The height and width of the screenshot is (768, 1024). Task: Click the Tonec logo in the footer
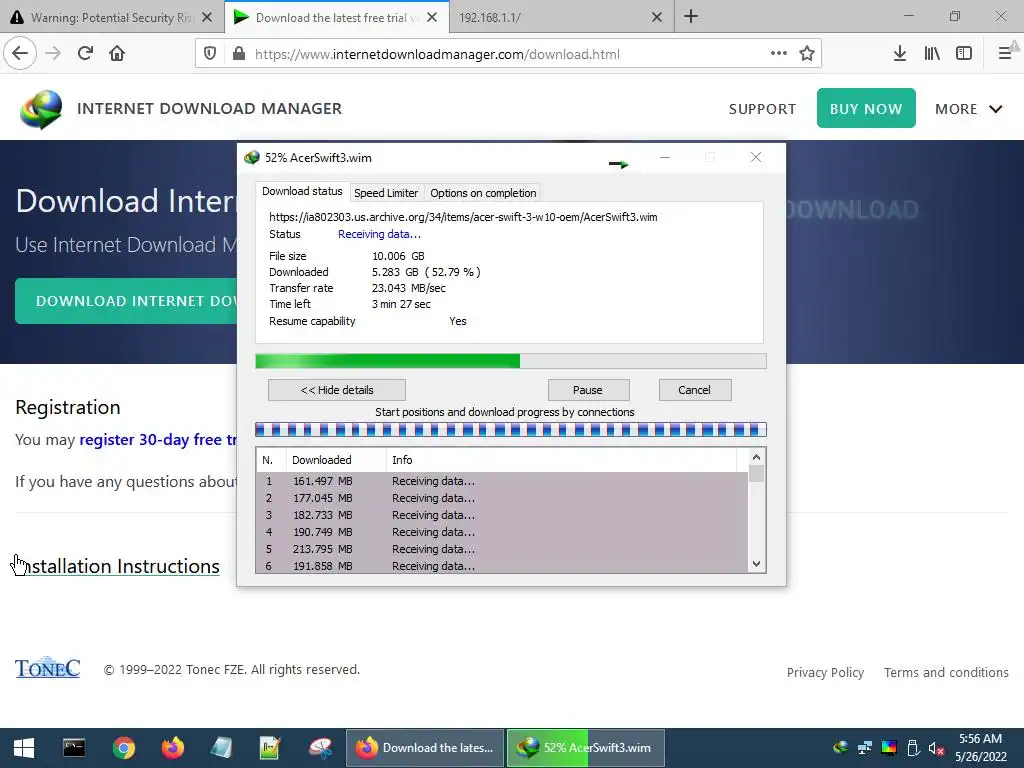click(x=47, y=667)
